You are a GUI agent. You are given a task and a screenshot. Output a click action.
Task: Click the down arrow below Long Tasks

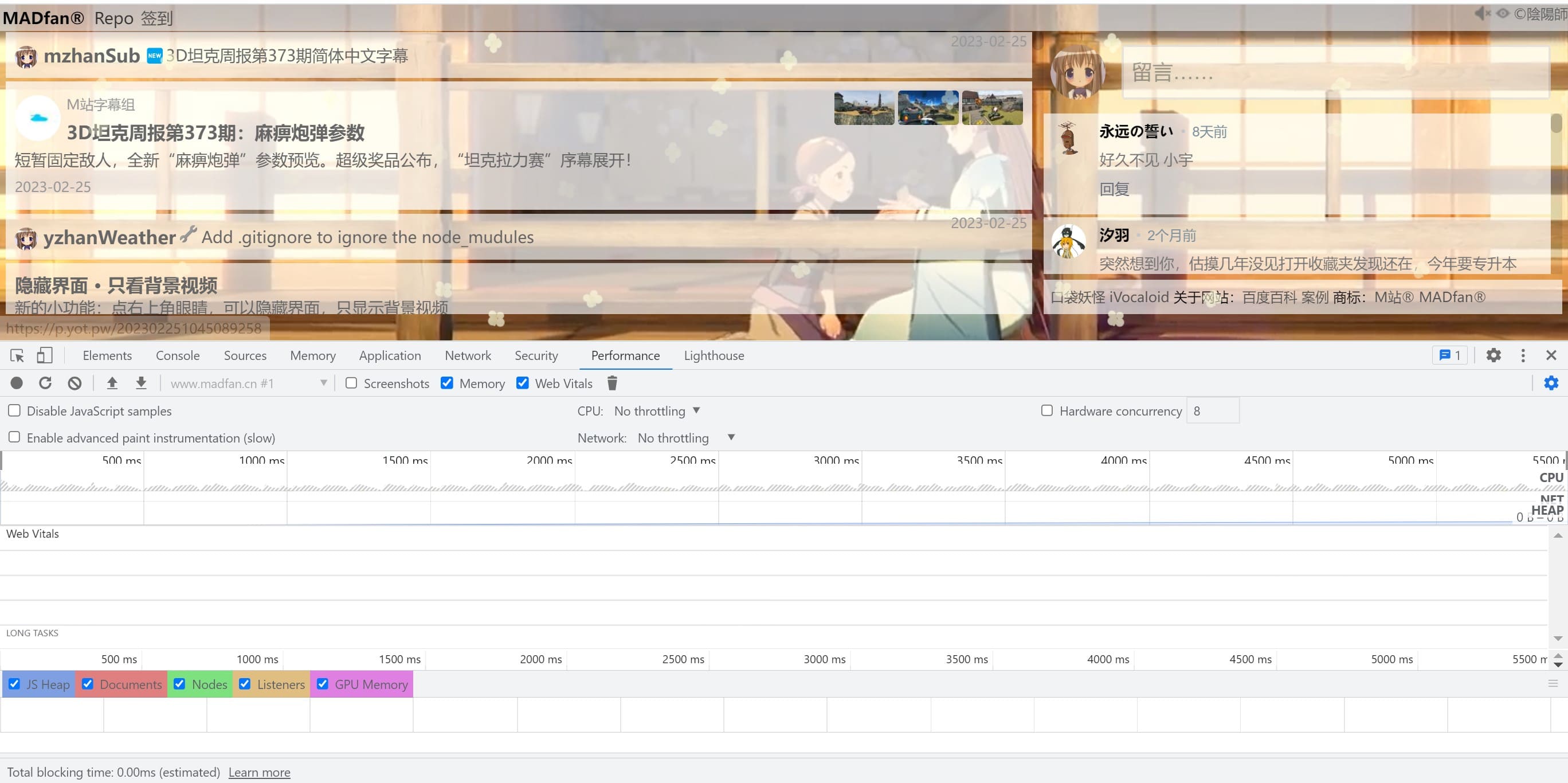[x=1558, y=638]
